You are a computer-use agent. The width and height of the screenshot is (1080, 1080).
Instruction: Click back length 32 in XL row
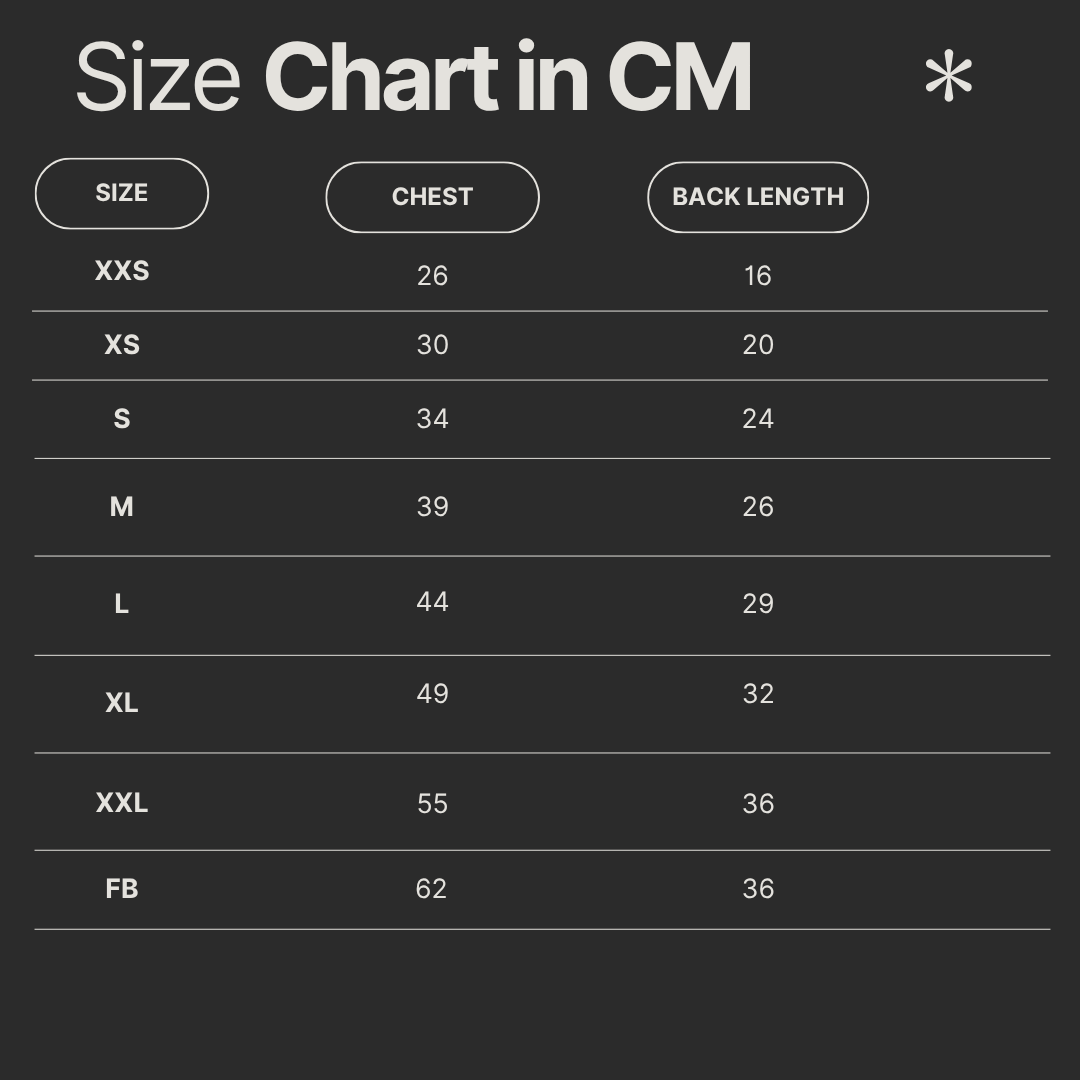tap(758, 694)
